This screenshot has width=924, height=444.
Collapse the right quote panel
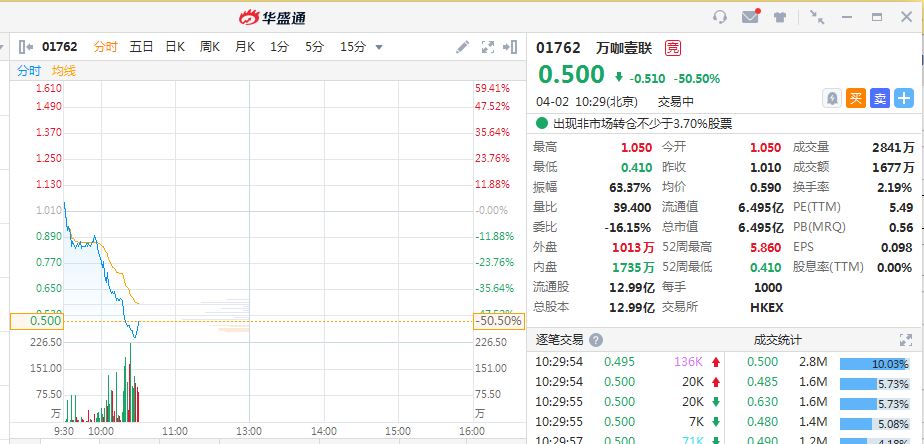510,47
